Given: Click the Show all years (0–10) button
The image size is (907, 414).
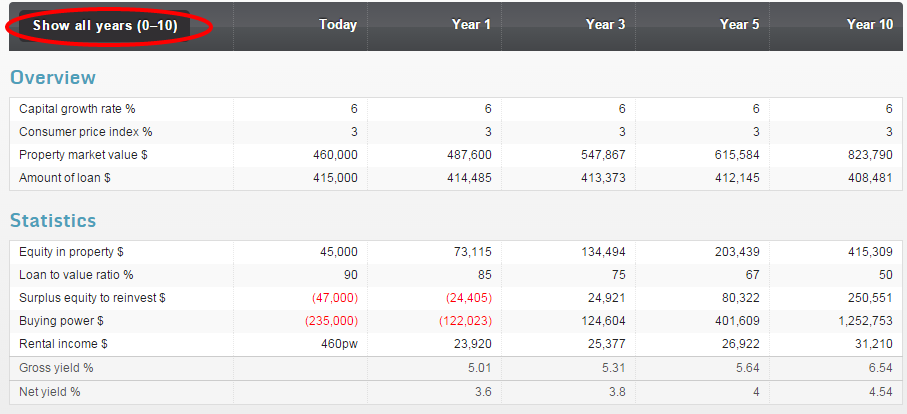Looking at the screenshot, I should click(105, 26).
